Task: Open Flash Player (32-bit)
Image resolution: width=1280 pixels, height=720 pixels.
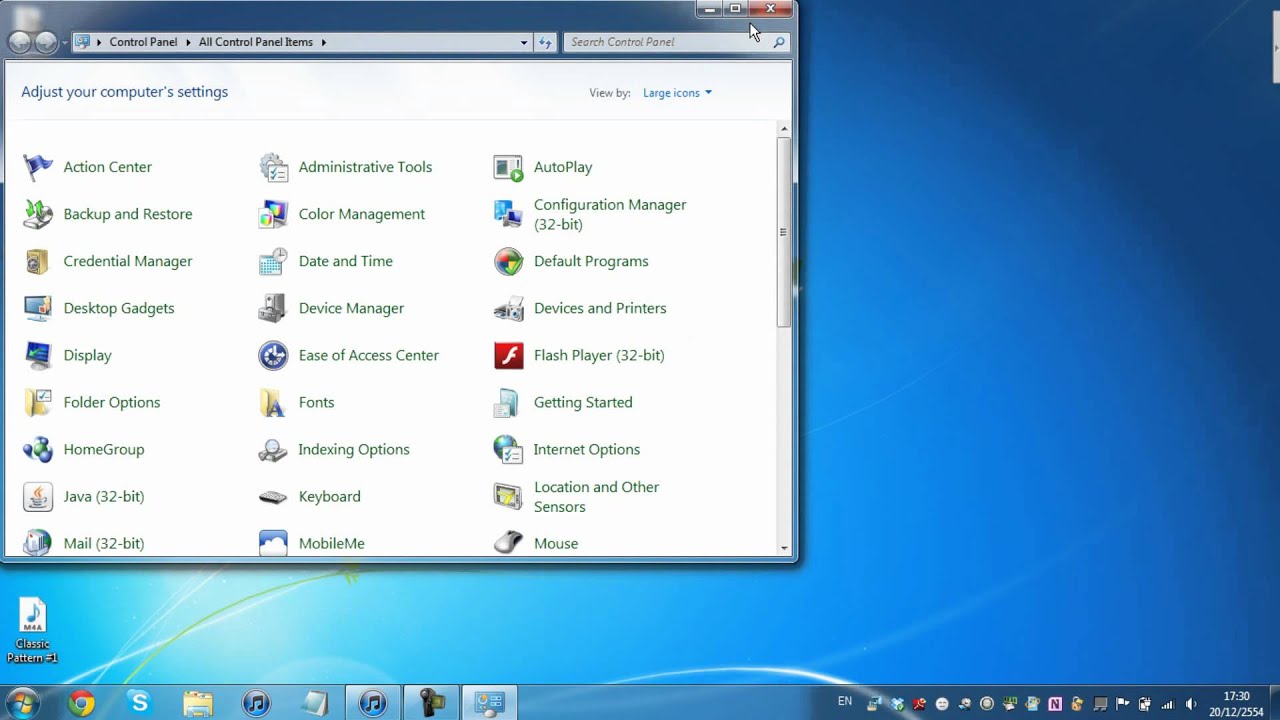Action: pyautogui.click(x=579, y=355)
